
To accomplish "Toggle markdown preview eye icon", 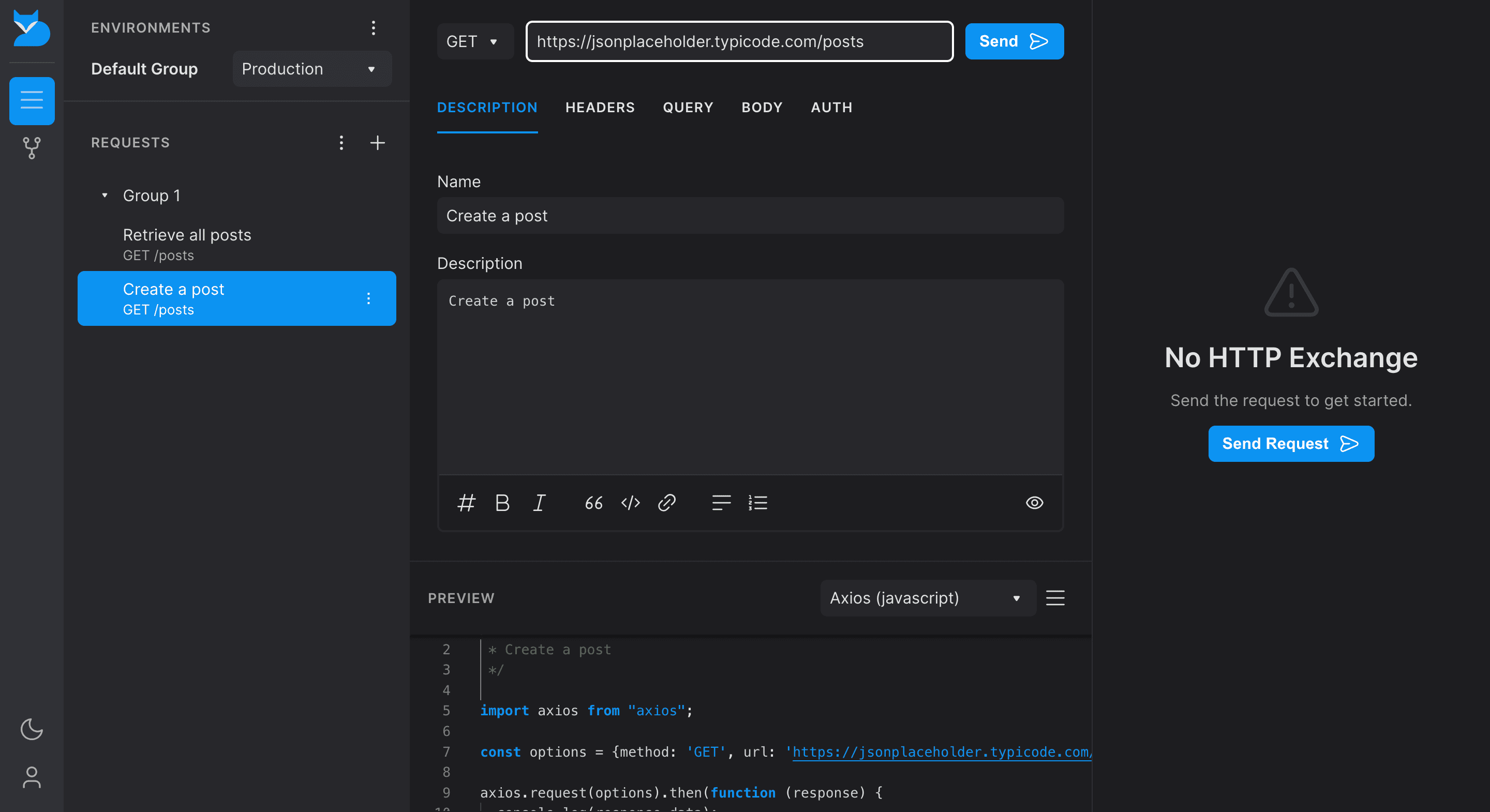I will coord(1034,503).
